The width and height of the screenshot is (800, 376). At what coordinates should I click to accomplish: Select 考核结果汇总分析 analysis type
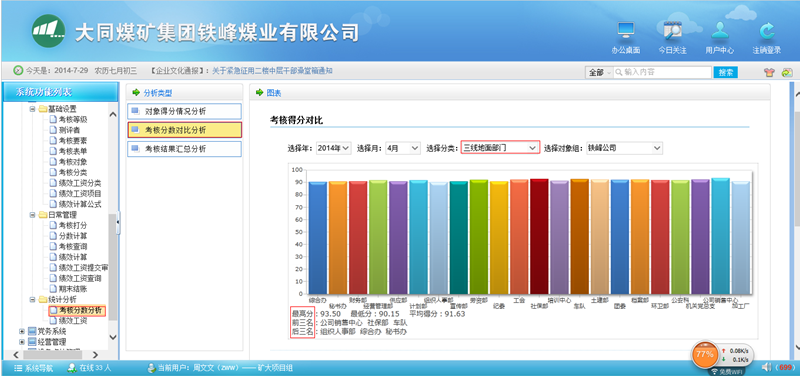184,149
